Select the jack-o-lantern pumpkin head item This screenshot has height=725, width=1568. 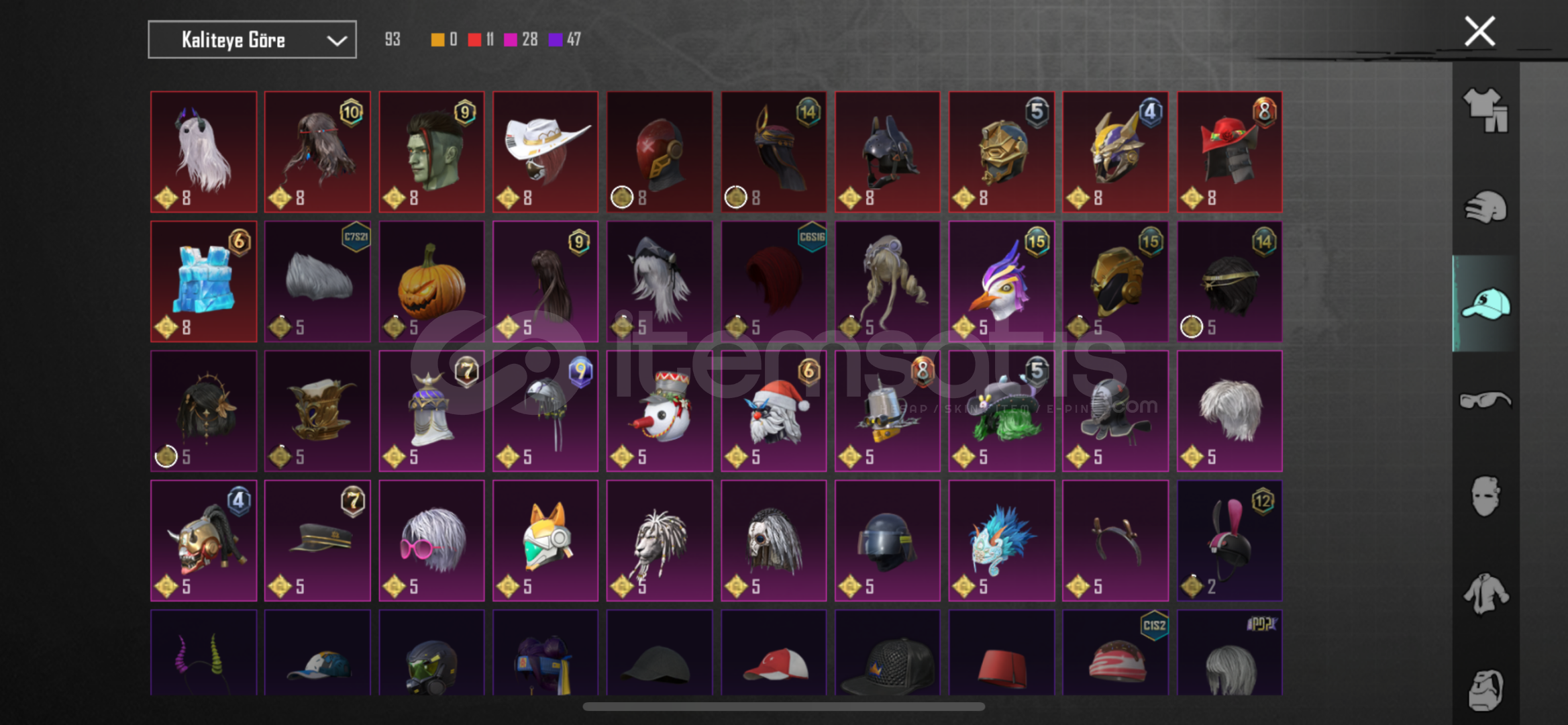coord(431,282)
